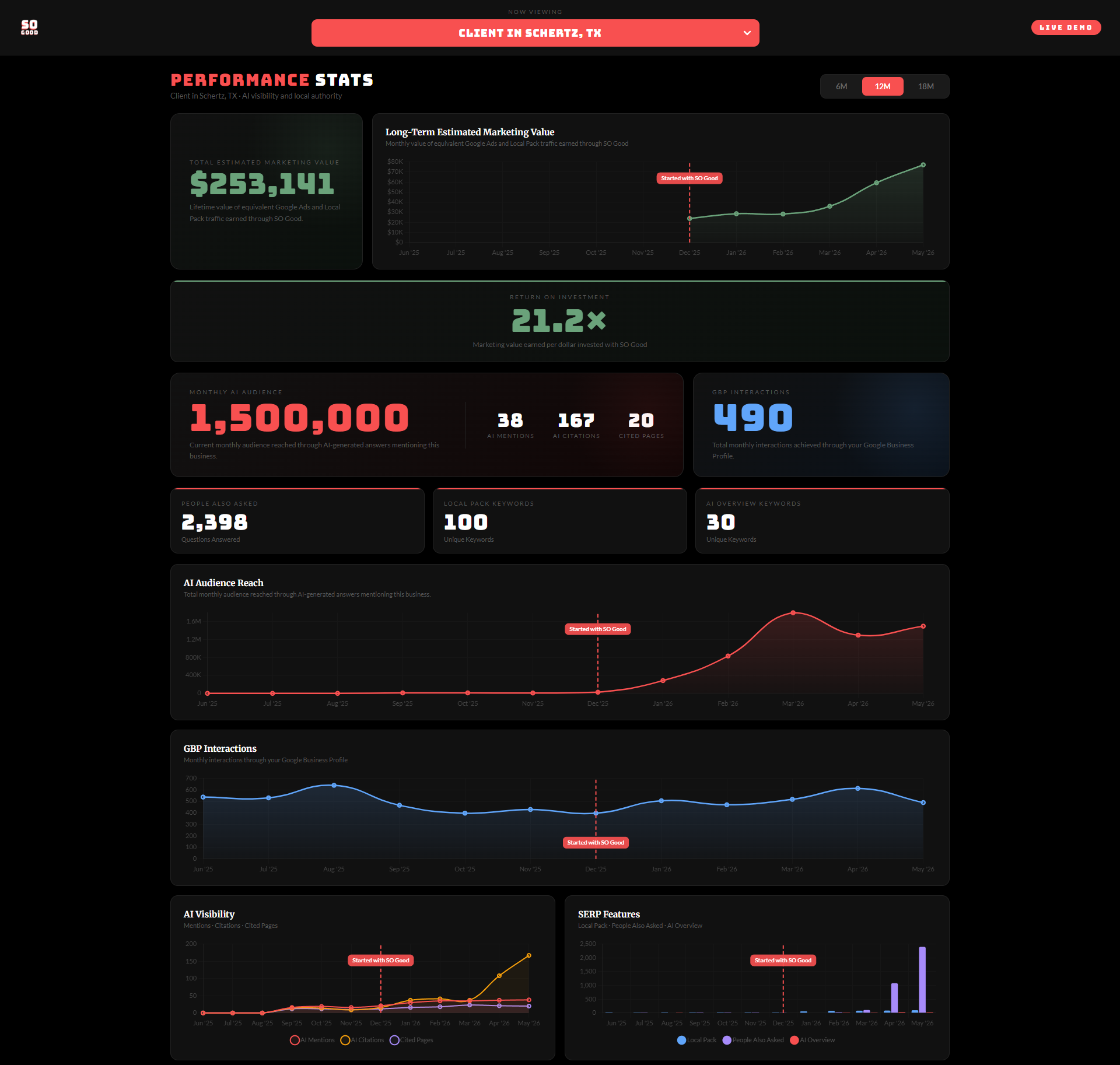Click the Mar '26 peak point on AI Audience Reach chart
The image size is (1120, 1065).
793,613
